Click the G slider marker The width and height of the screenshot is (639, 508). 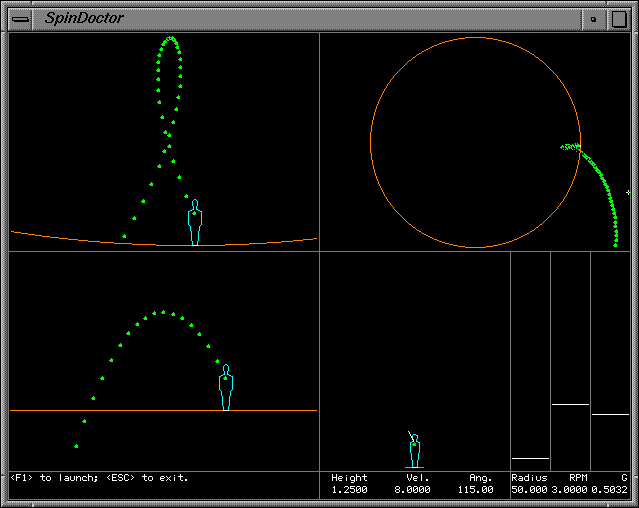point(610,414)
